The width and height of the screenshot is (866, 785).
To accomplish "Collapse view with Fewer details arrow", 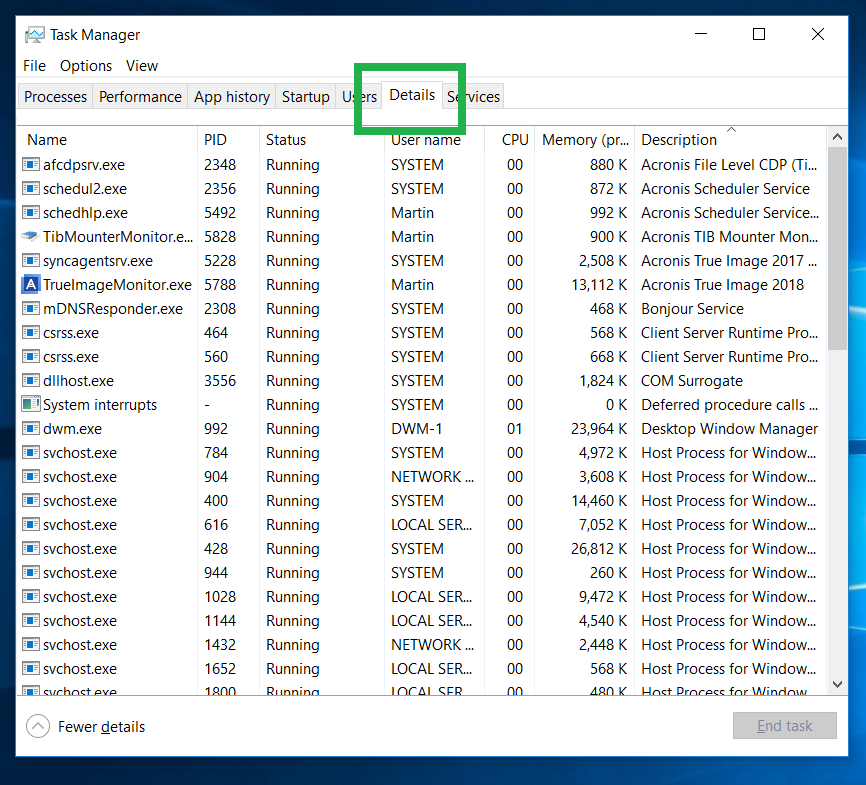I will click(38, 726).
